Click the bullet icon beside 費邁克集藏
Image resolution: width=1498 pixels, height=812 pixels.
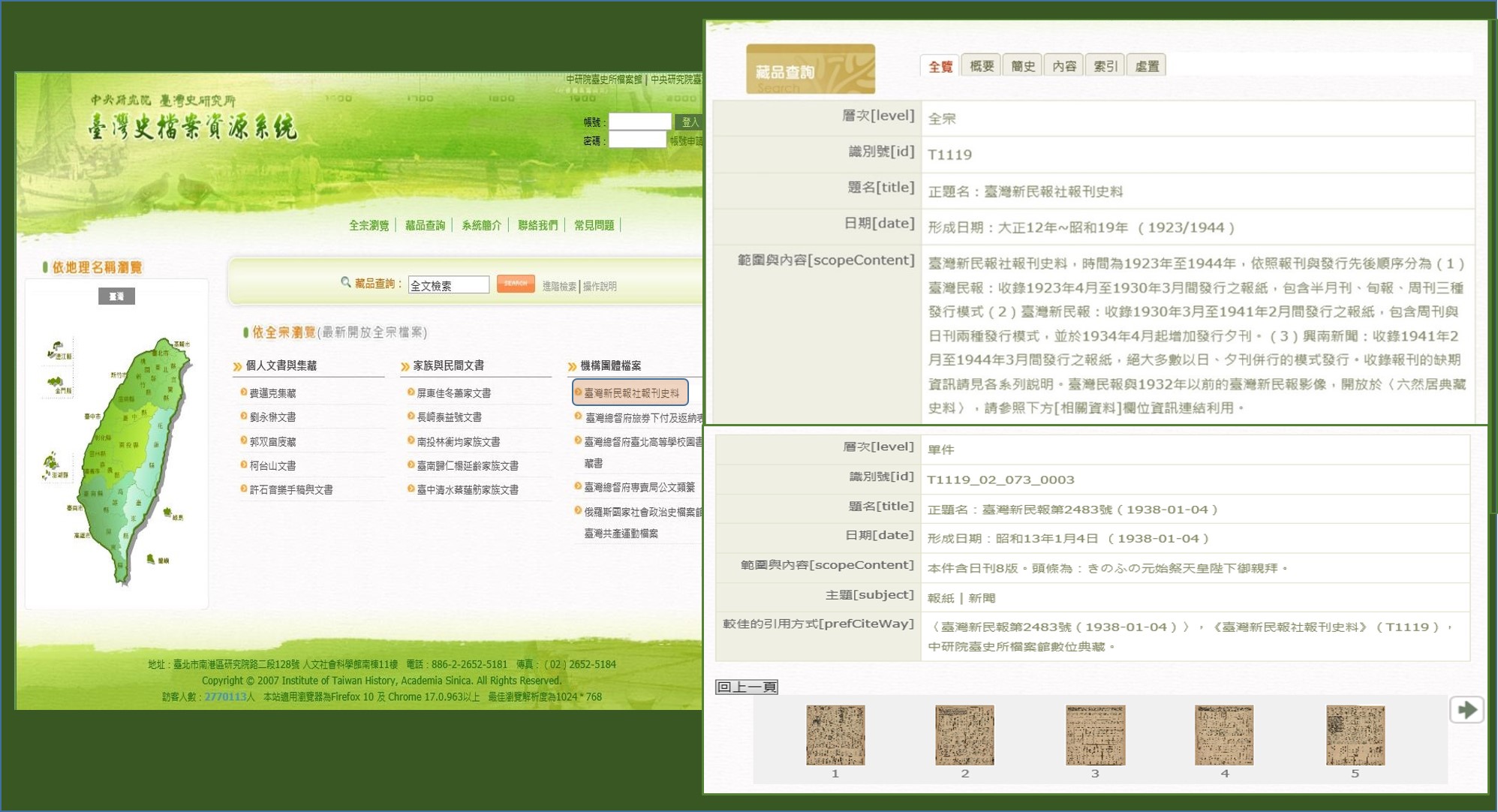click(x=243, y=392)
